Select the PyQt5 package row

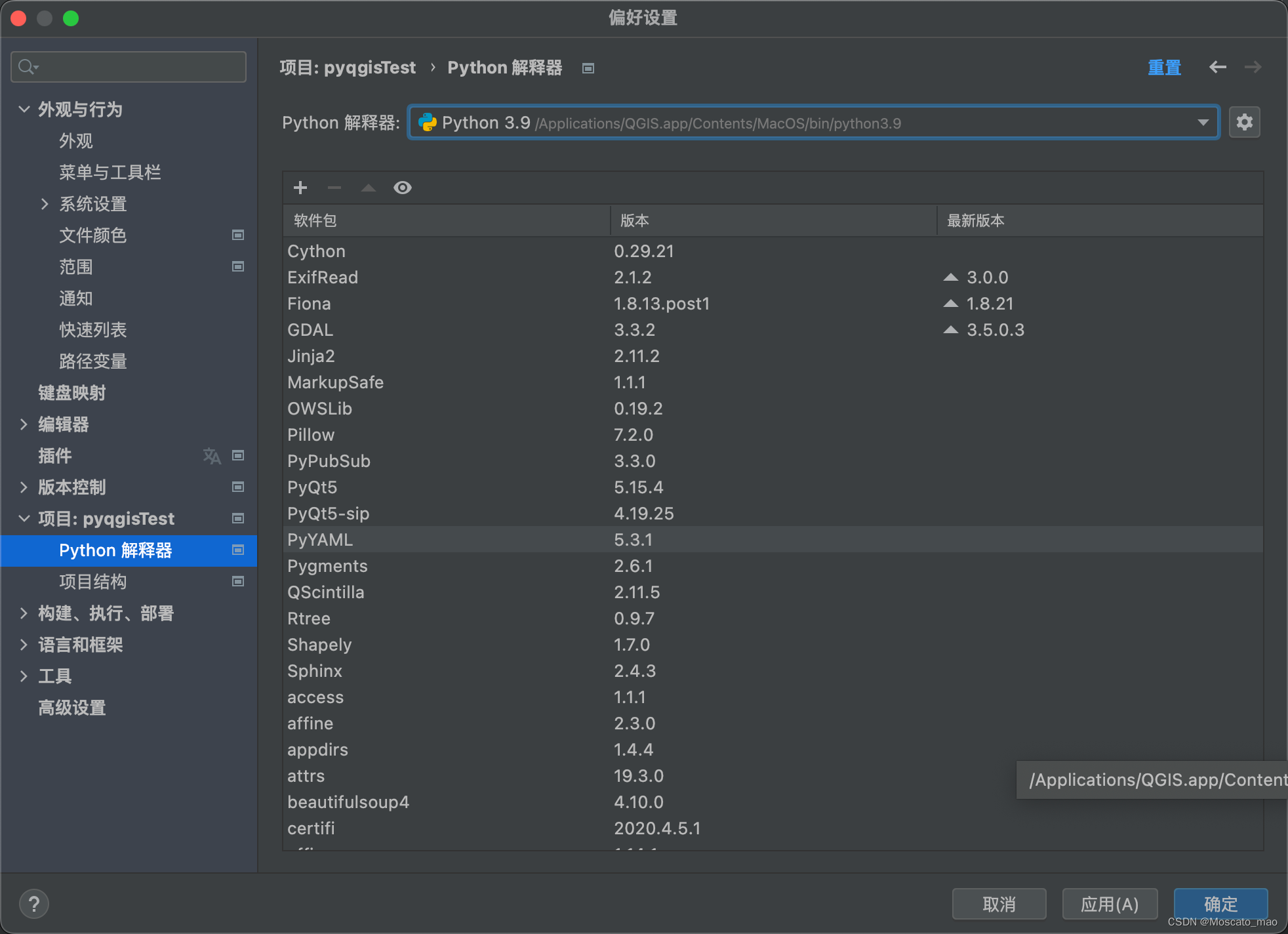773,487
